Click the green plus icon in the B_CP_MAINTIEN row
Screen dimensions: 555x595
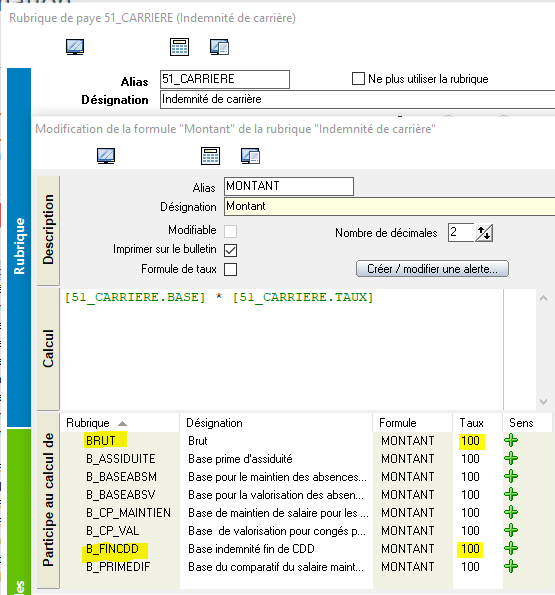511,513
